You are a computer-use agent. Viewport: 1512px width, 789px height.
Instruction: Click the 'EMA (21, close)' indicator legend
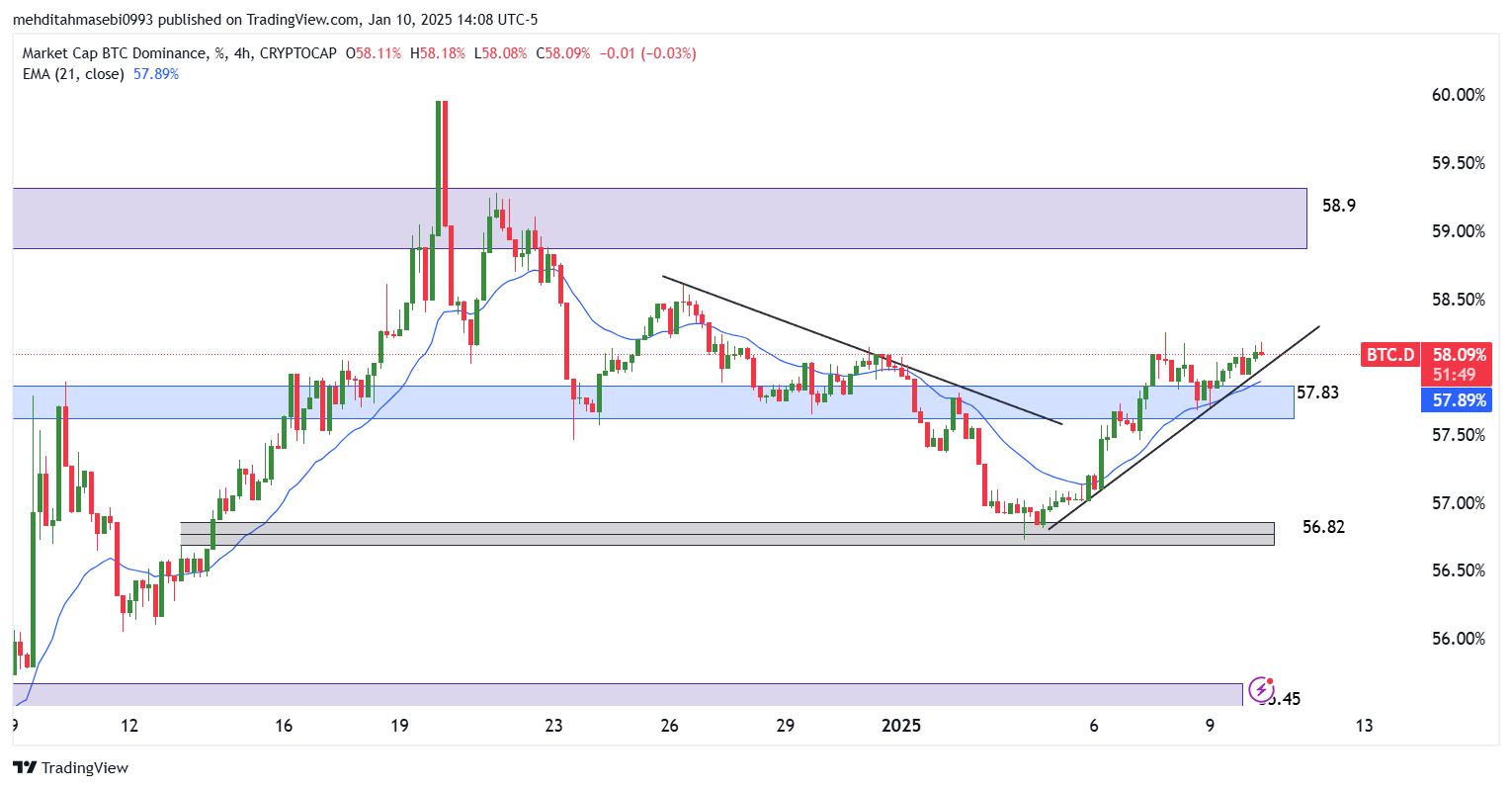click(x=73, y=74)
